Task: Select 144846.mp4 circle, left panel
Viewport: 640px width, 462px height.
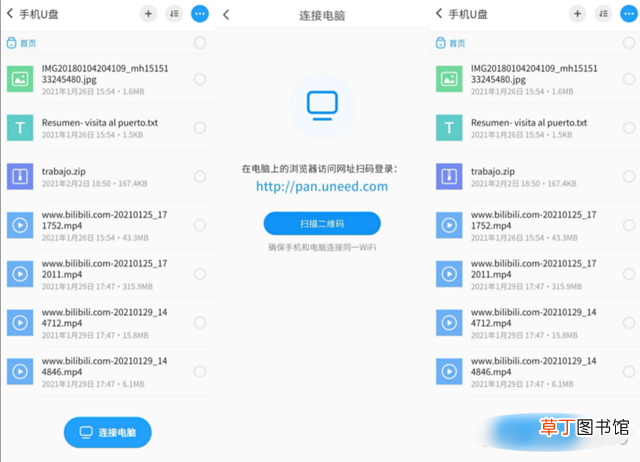Action: (x=200, y=371)
